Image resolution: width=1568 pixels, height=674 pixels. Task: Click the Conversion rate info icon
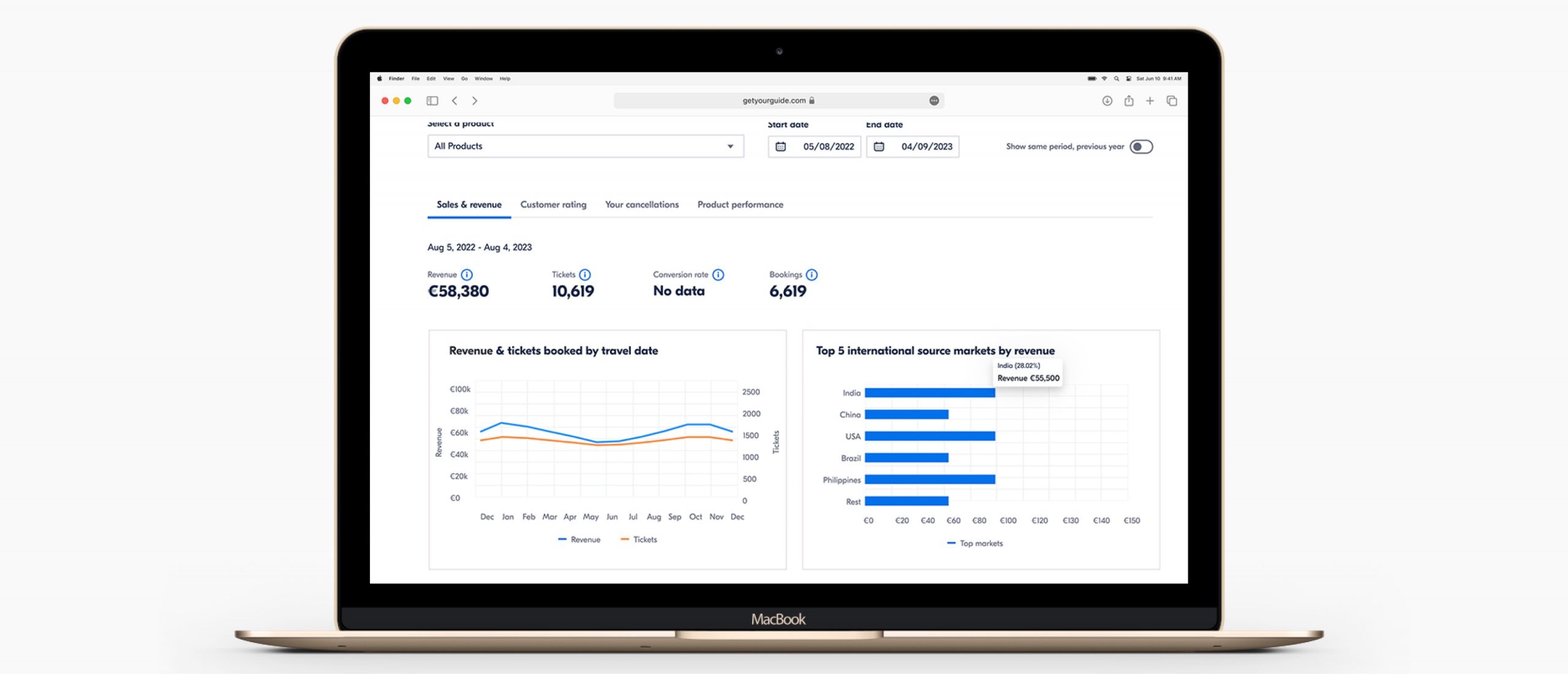click(x=718, y=275)
